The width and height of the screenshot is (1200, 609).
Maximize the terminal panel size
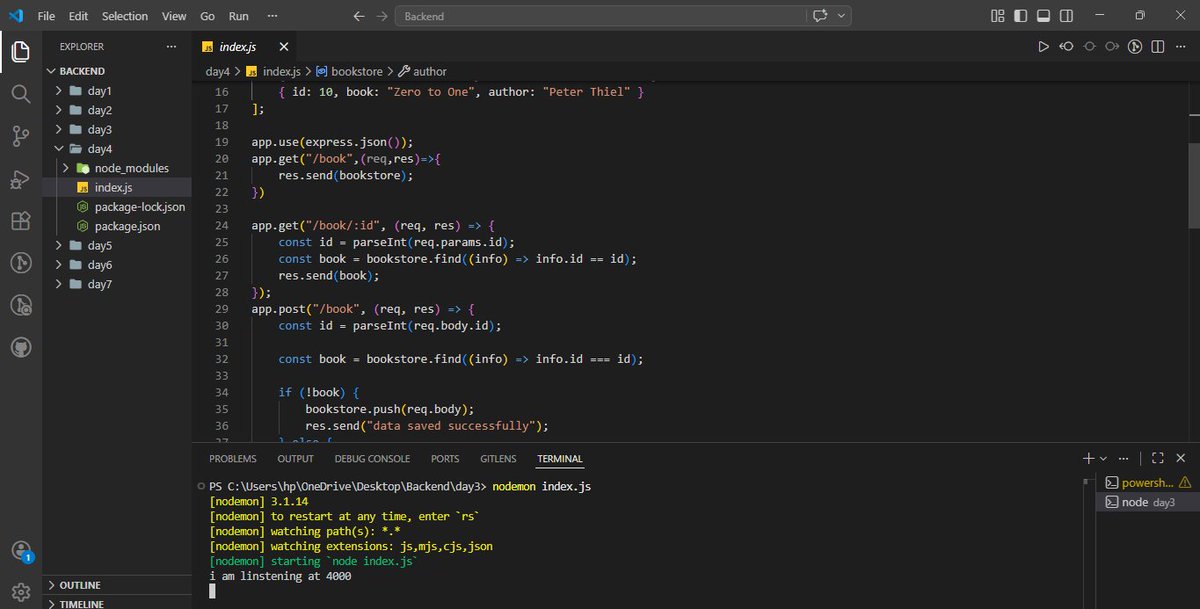(x=1157, y=458)
